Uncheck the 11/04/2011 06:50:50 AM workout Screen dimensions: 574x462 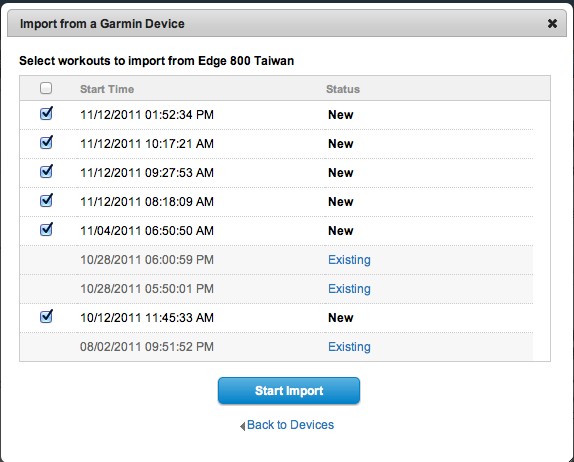click(x=46, y=229)
